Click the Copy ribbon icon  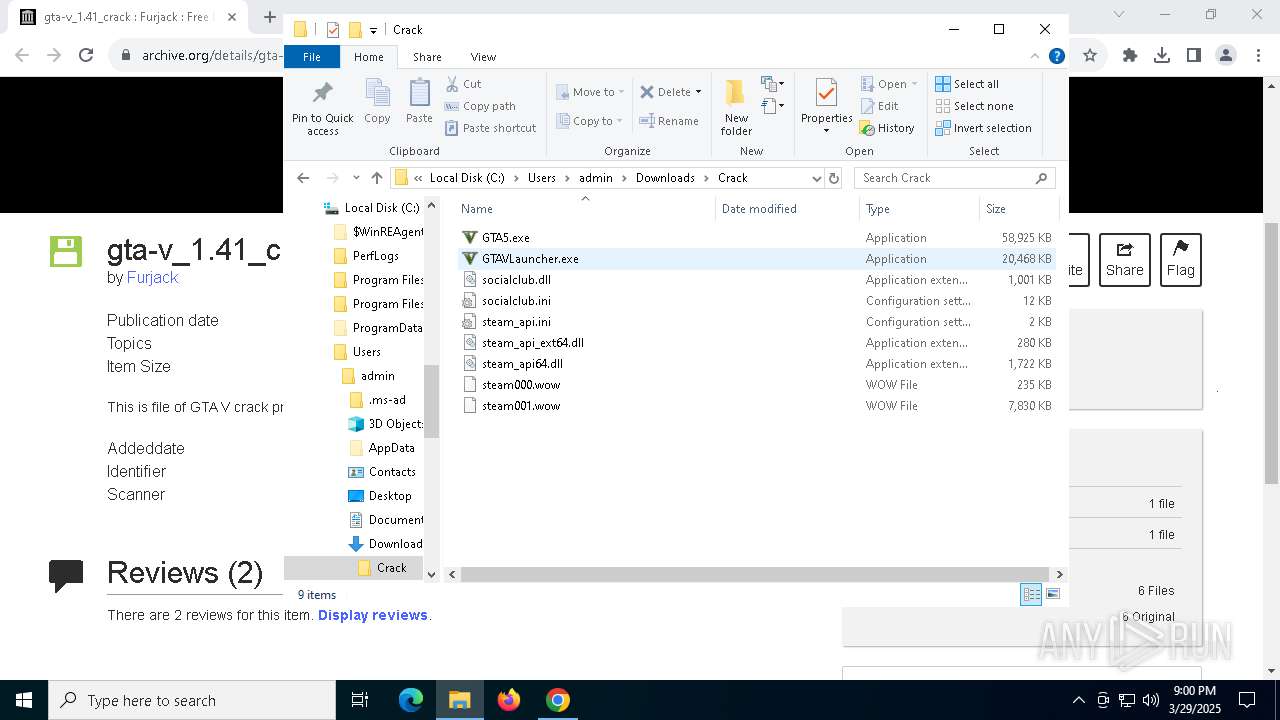[377, 102]
